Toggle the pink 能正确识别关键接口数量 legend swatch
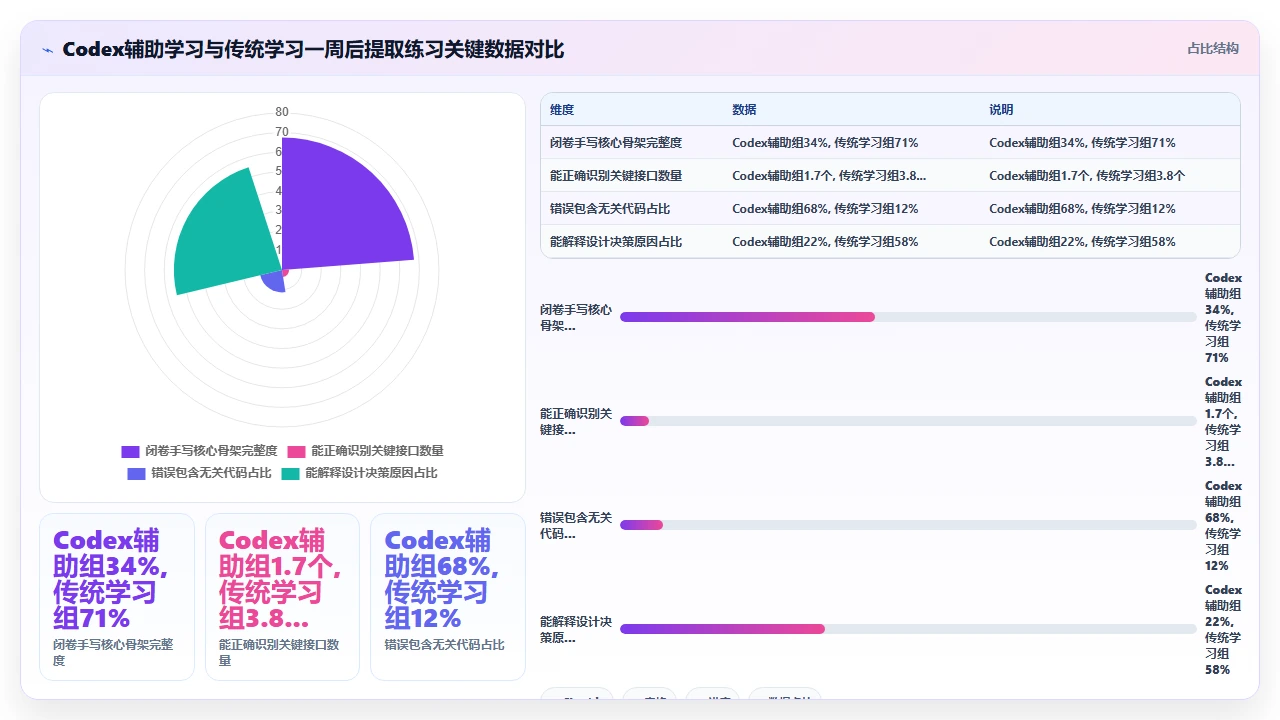 [x=296, y=451]
